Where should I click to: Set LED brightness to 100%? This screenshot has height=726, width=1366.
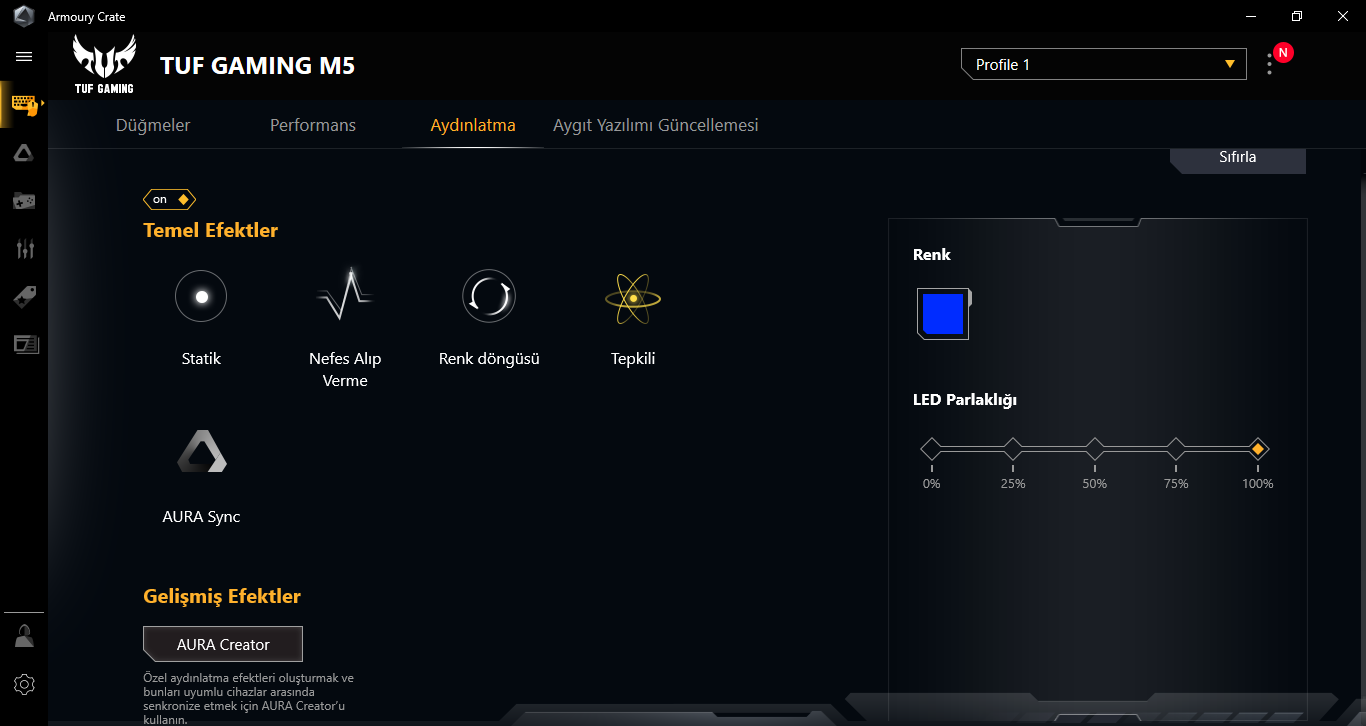click(1258, 449)
